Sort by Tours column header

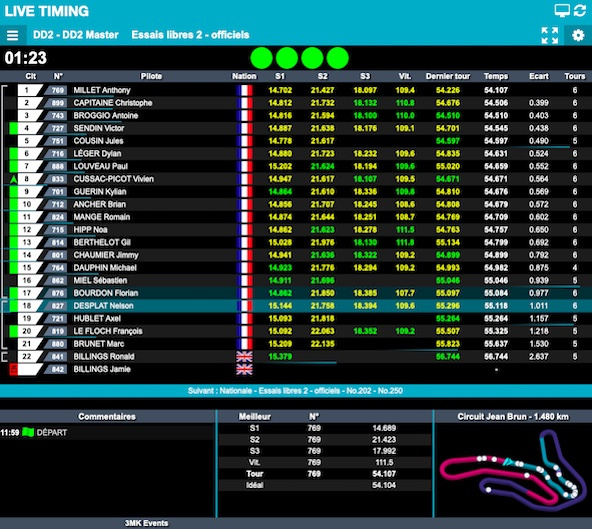(x=575, y=76)
